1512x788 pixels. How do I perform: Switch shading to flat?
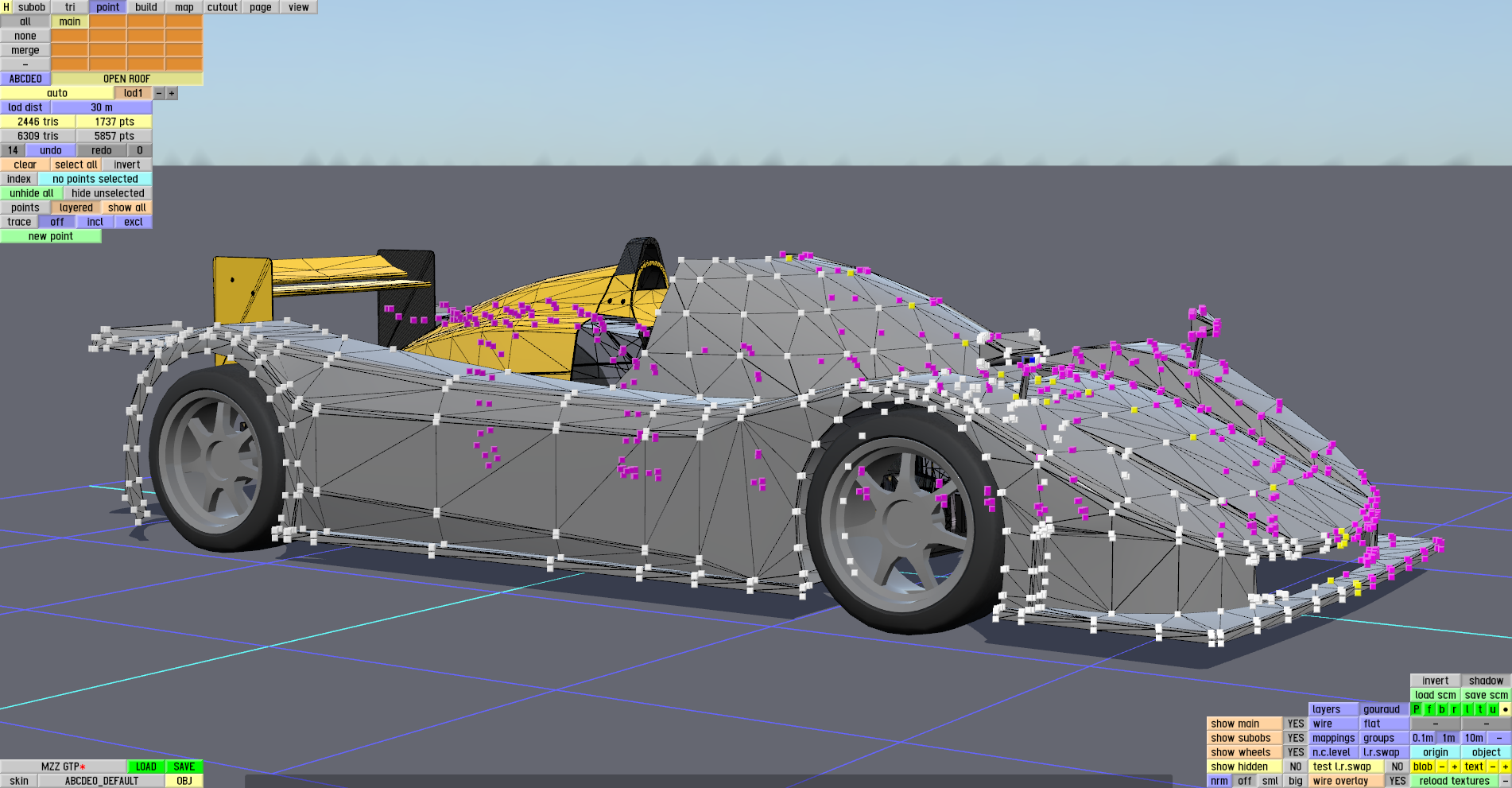coord(1385,724)
